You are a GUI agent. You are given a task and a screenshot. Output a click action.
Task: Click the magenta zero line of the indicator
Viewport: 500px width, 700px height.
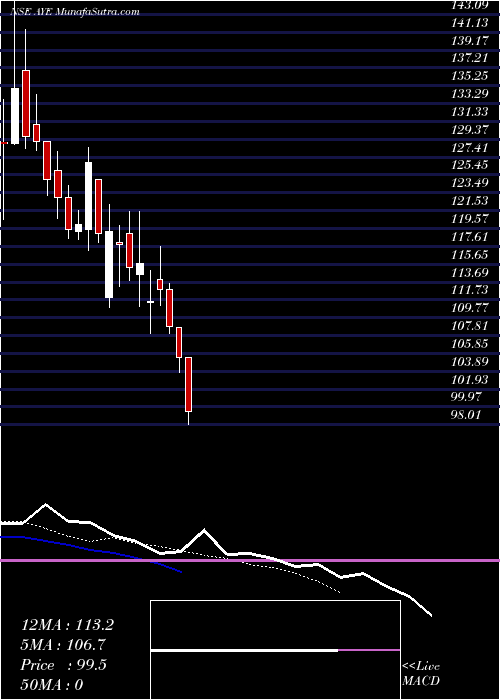[250, 560]
